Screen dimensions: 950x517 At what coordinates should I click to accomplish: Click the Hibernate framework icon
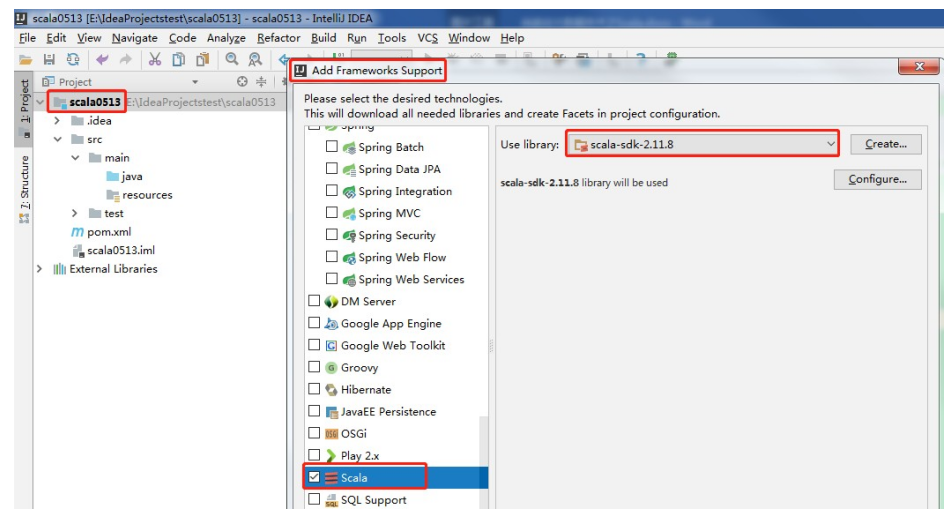tap(331, 390)
